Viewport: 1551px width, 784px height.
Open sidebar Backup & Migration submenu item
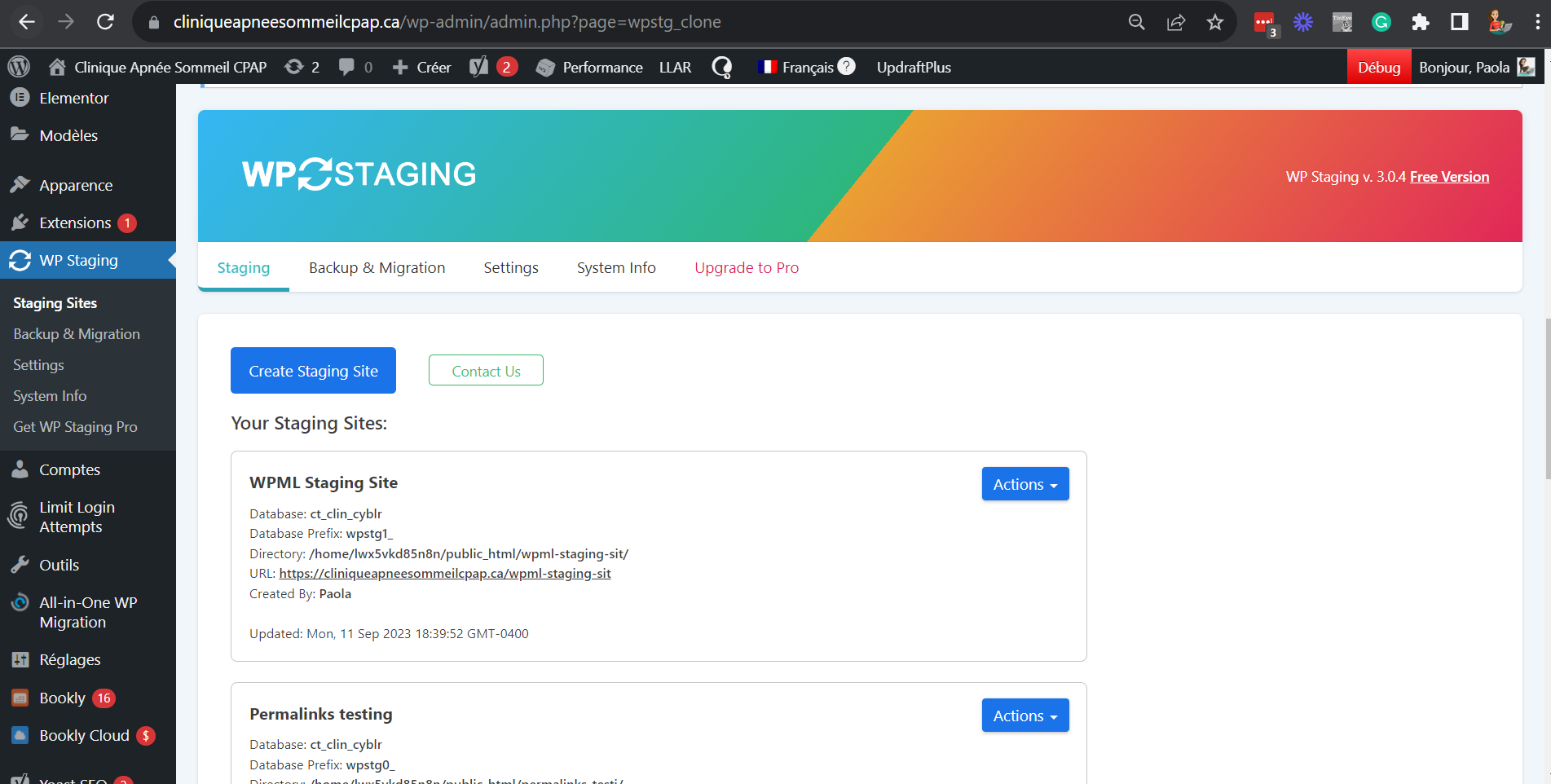click(x=77, y=333)
